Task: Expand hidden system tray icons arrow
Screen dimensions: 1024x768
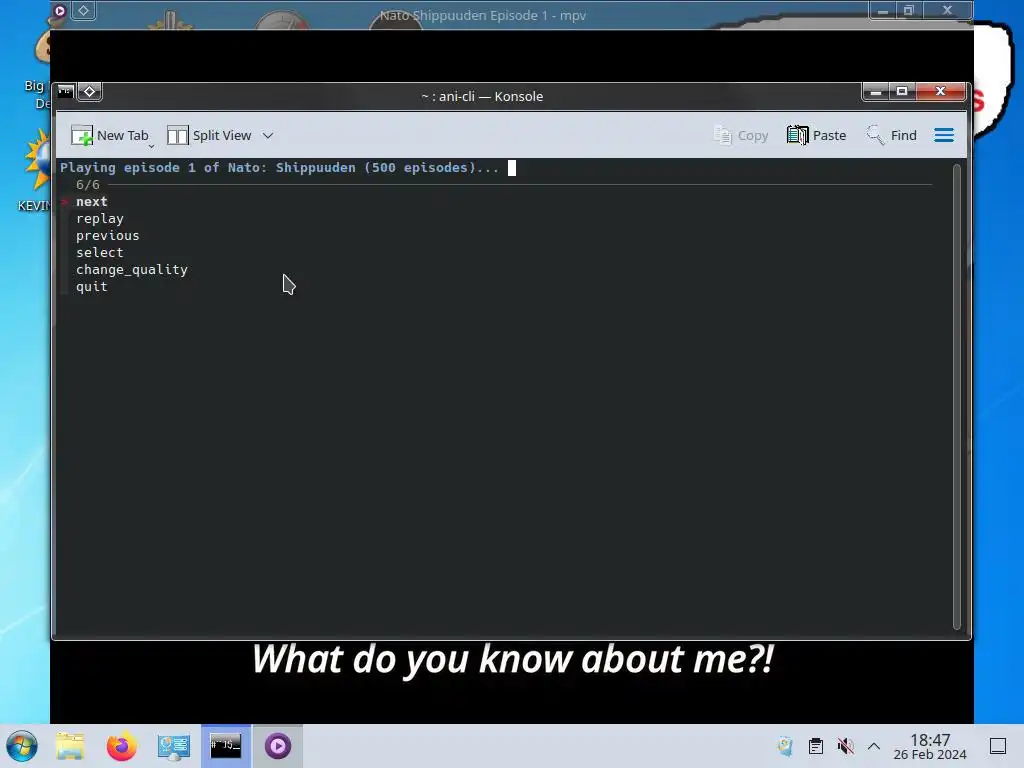Action: [x=874, y=746]
